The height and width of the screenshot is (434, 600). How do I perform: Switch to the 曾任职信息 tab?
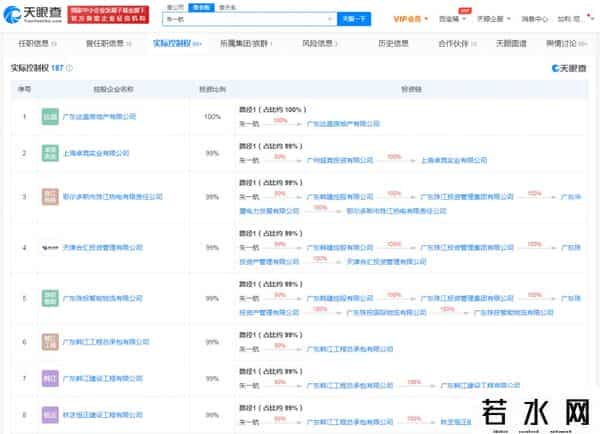(108, 44)
